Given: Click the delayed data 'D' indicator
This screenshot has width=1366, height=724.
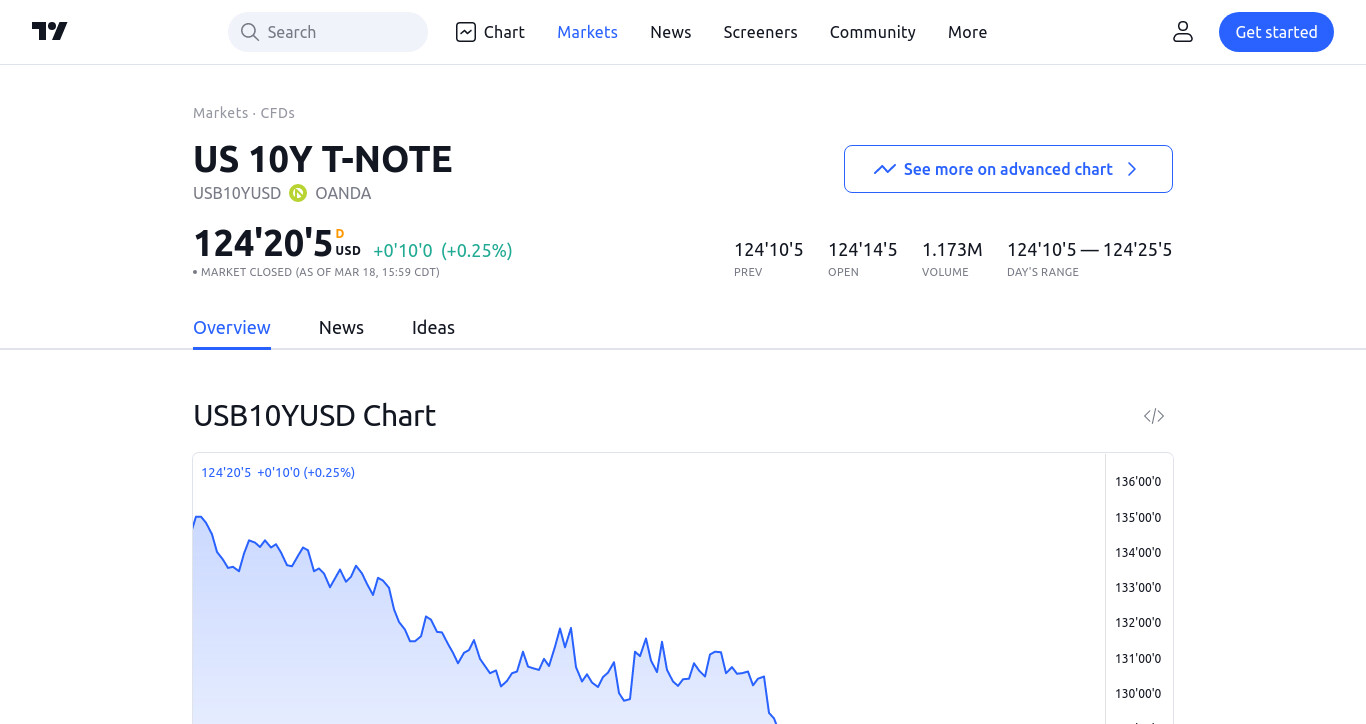Looking at the screenshot, I should 340,234.
